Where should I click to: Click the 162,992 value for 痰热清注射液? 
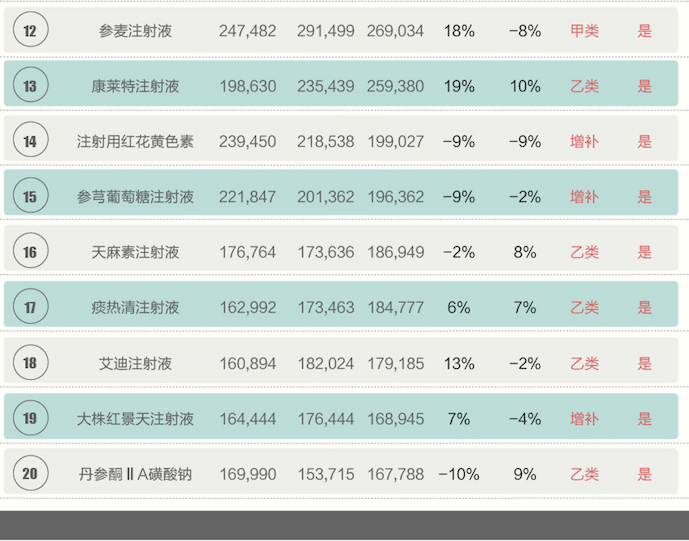(248, 307)
